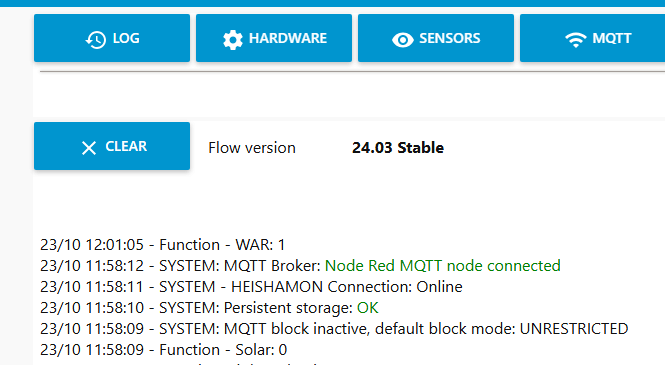Go to the MQTT tab
The image size is (665, 365).
point(592,38)
